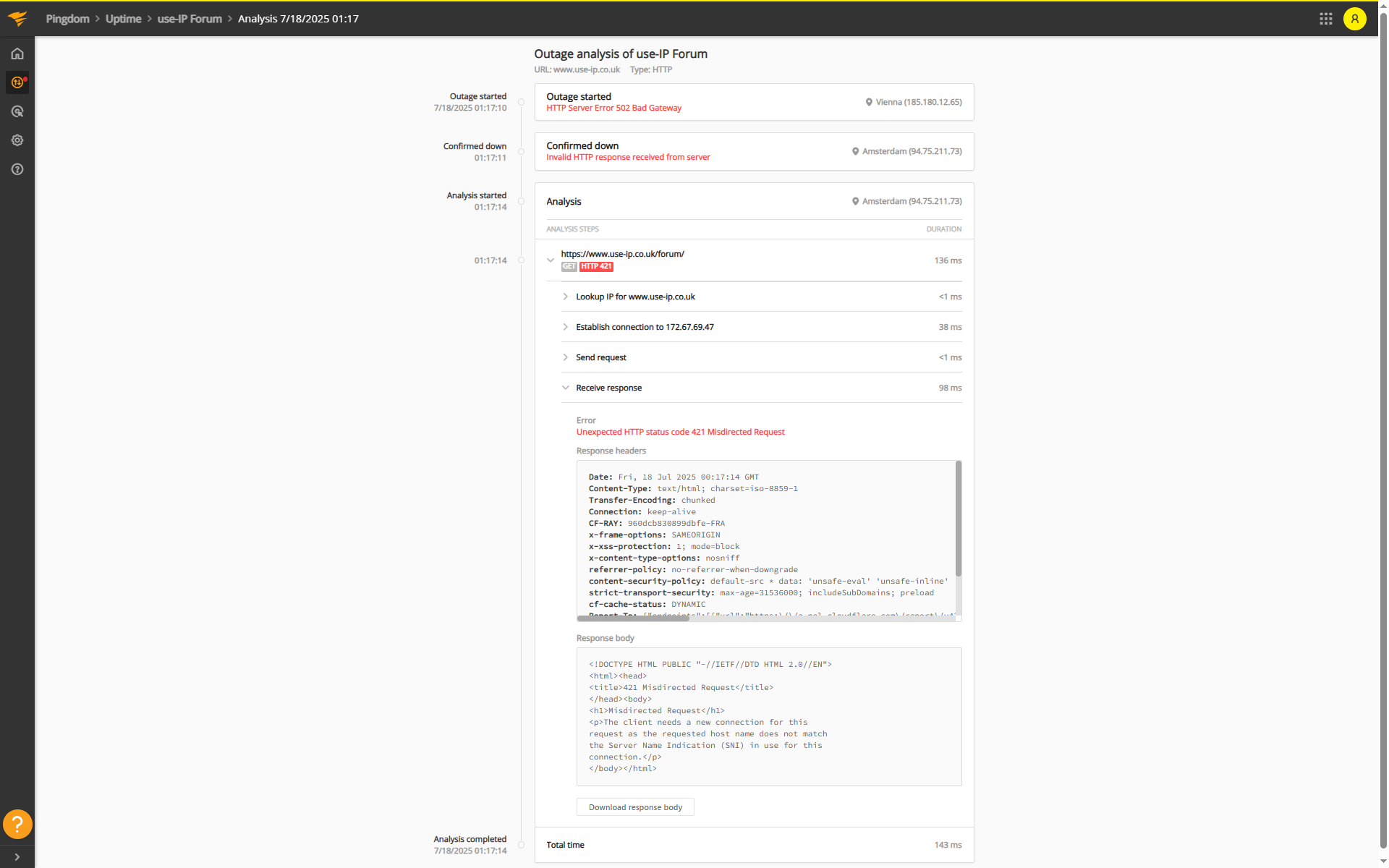
Task: Go to the Uptime breadcrumb
Action: pyautogui.click(x=123, y=19)
